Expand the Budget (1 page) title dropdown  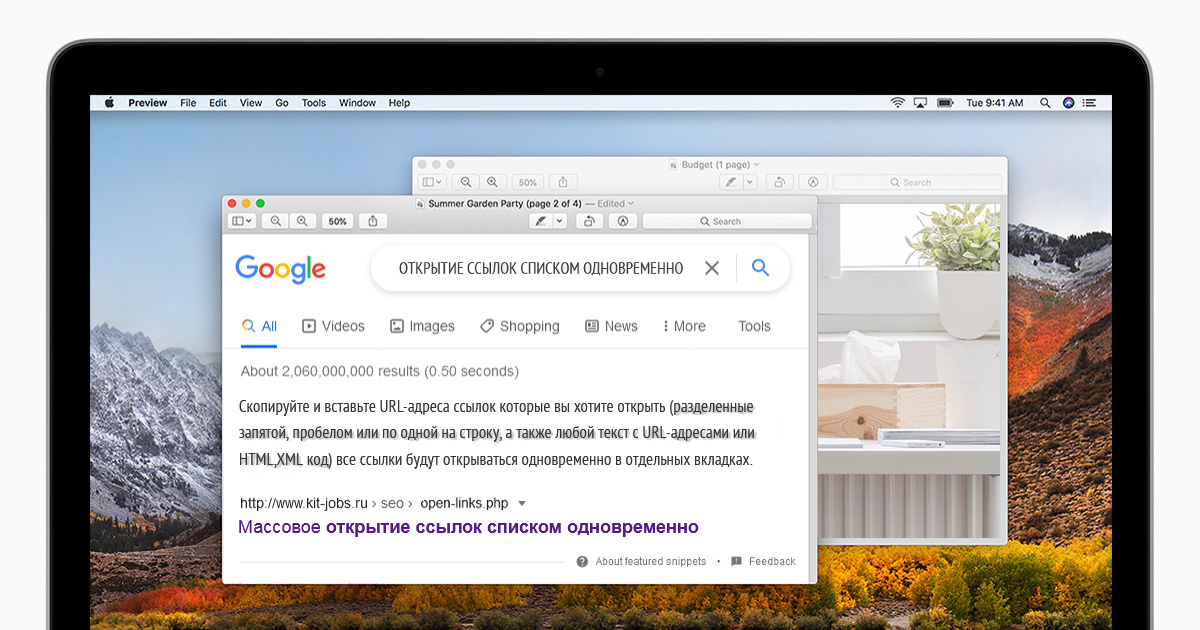(756, 164)
